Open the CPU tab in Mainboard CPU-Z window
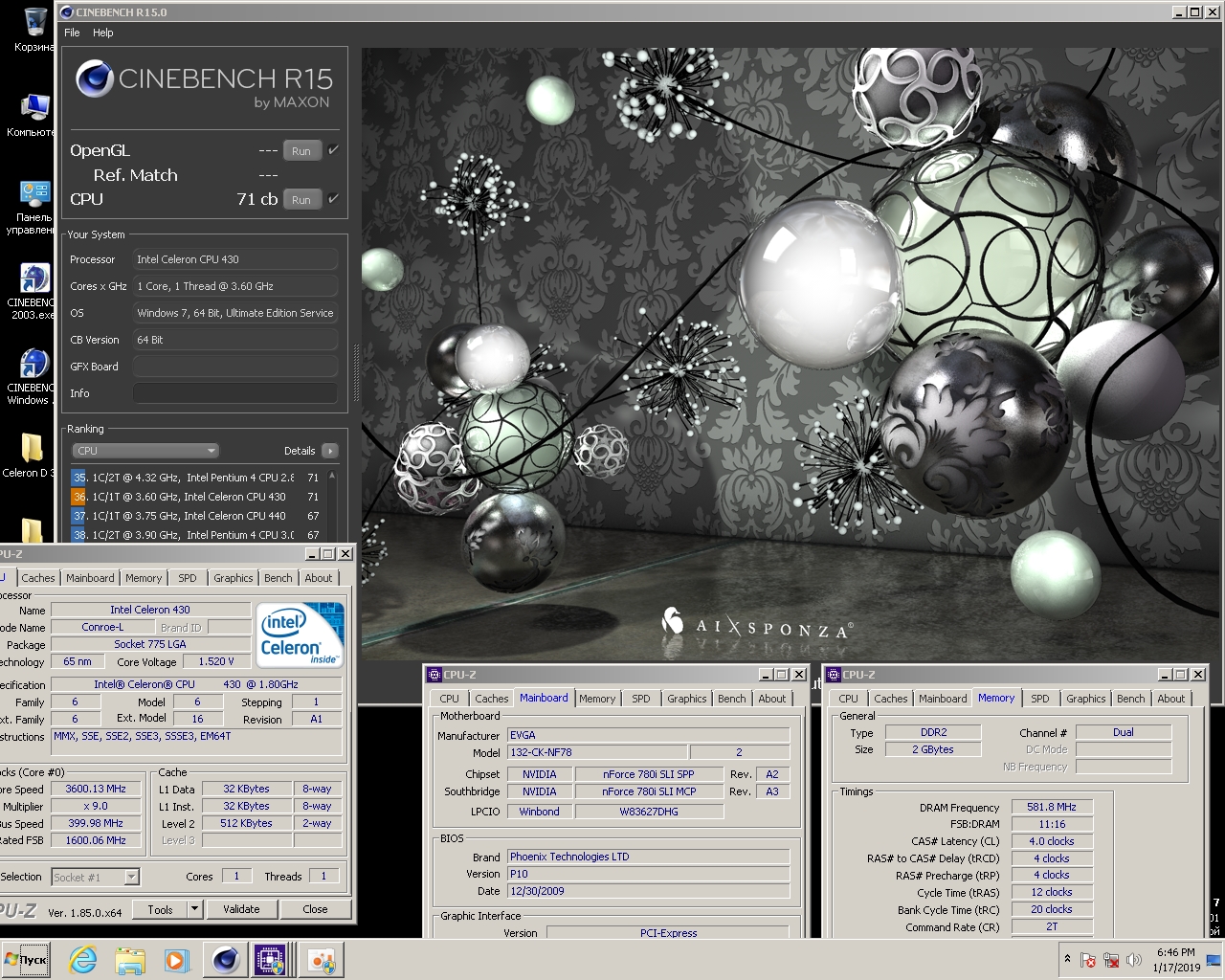 tap(449, 699)
